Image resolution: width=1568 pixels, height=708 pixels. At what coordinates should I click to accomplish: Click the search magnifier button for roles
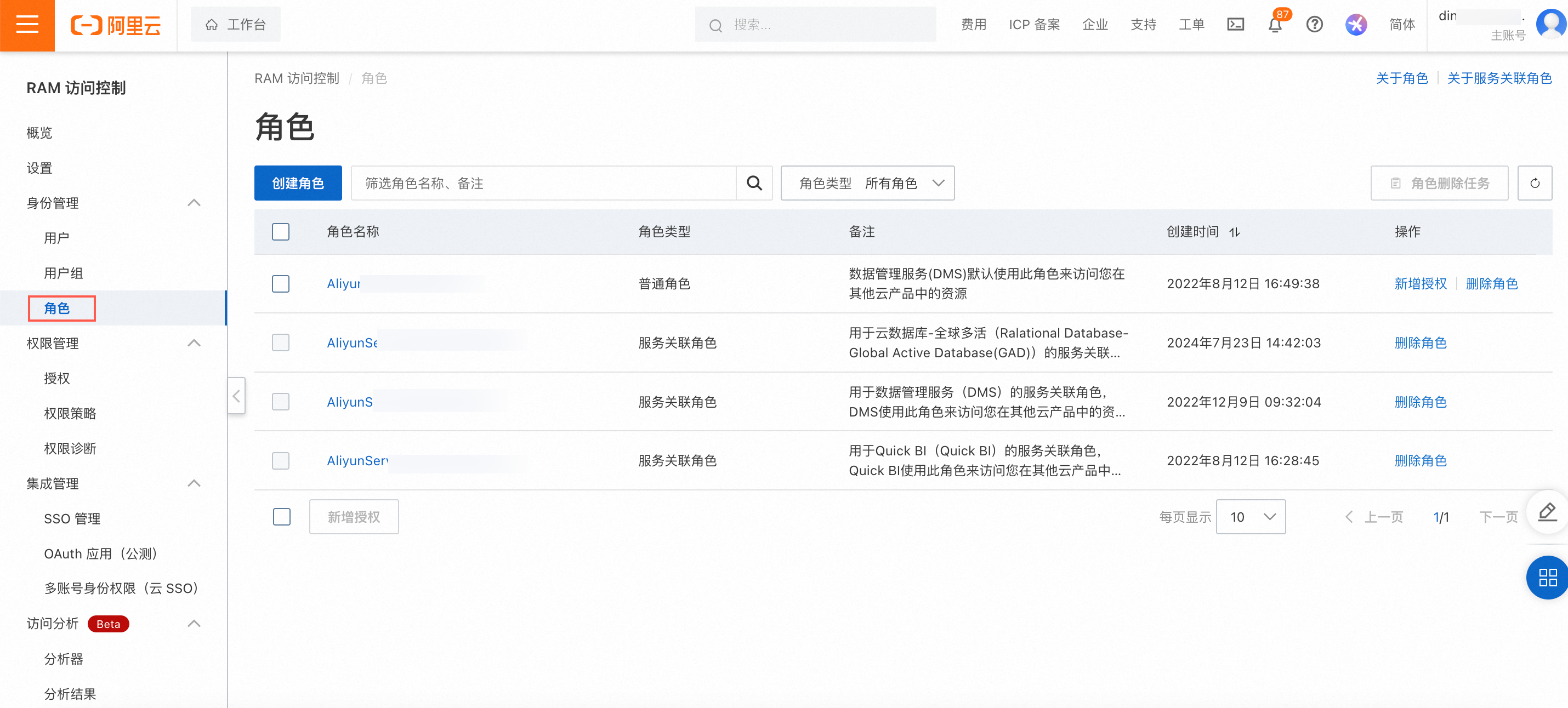pos(754,183)
